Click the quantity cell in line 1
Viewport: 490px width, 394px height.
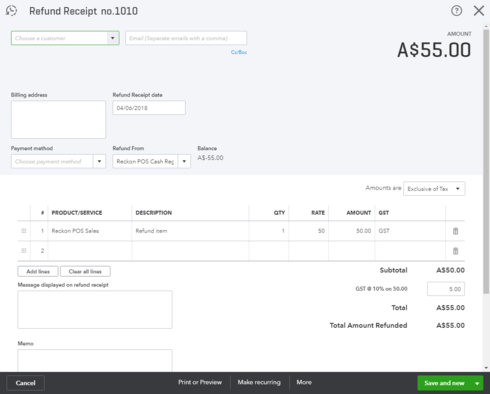pos(269,231)
